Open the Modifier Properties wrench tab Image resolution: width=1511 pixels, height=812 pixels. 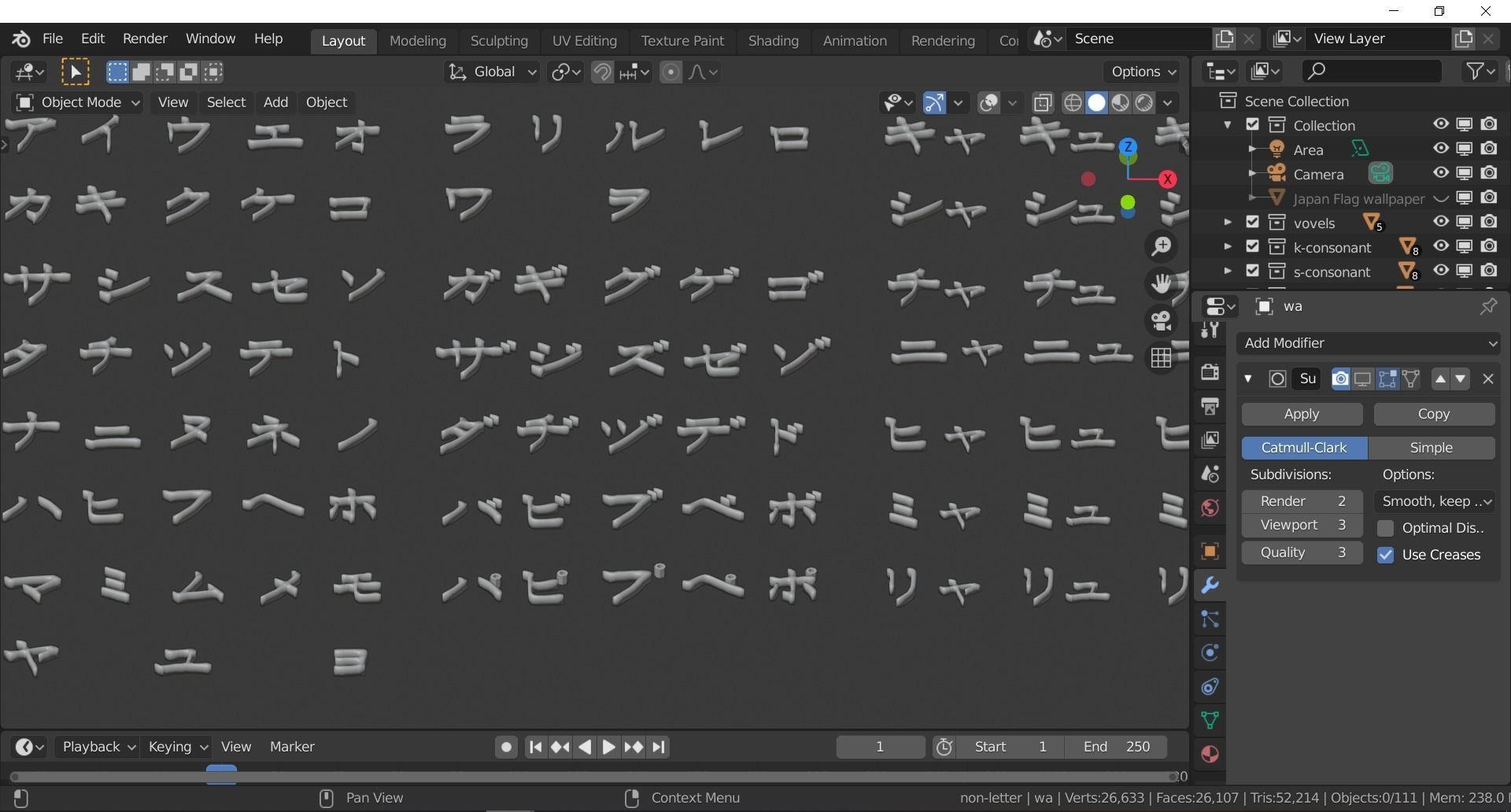point(1210,585)
